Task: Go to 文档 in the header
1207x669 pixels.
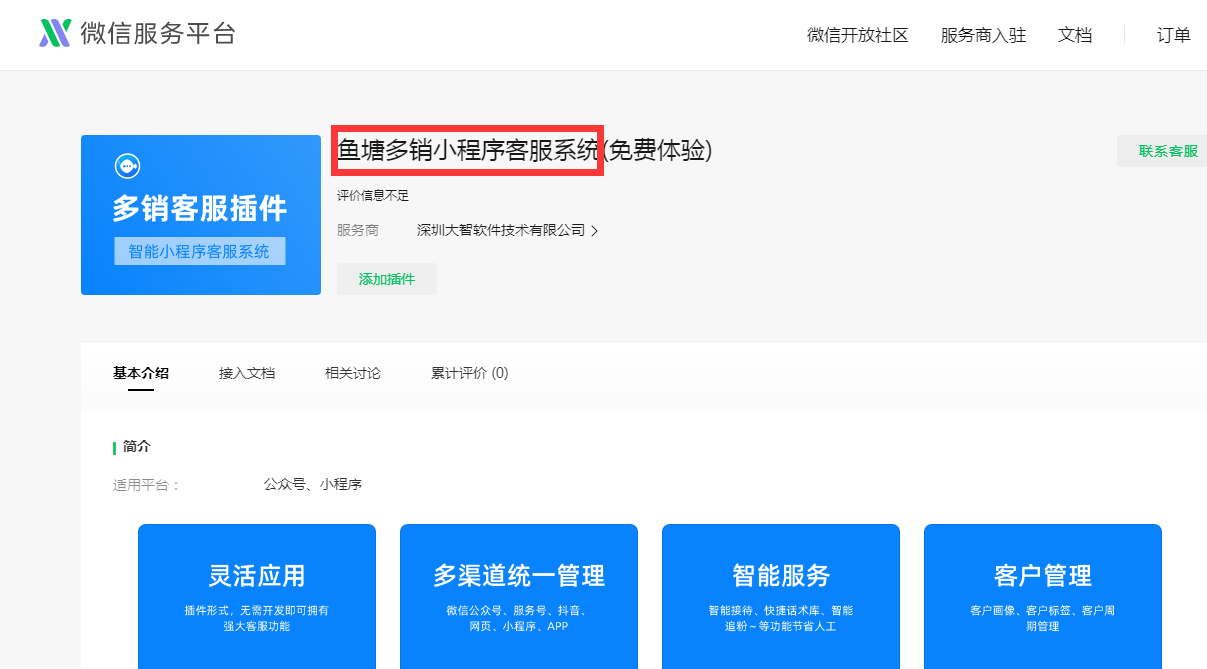Action: [x=1075, y=35]
